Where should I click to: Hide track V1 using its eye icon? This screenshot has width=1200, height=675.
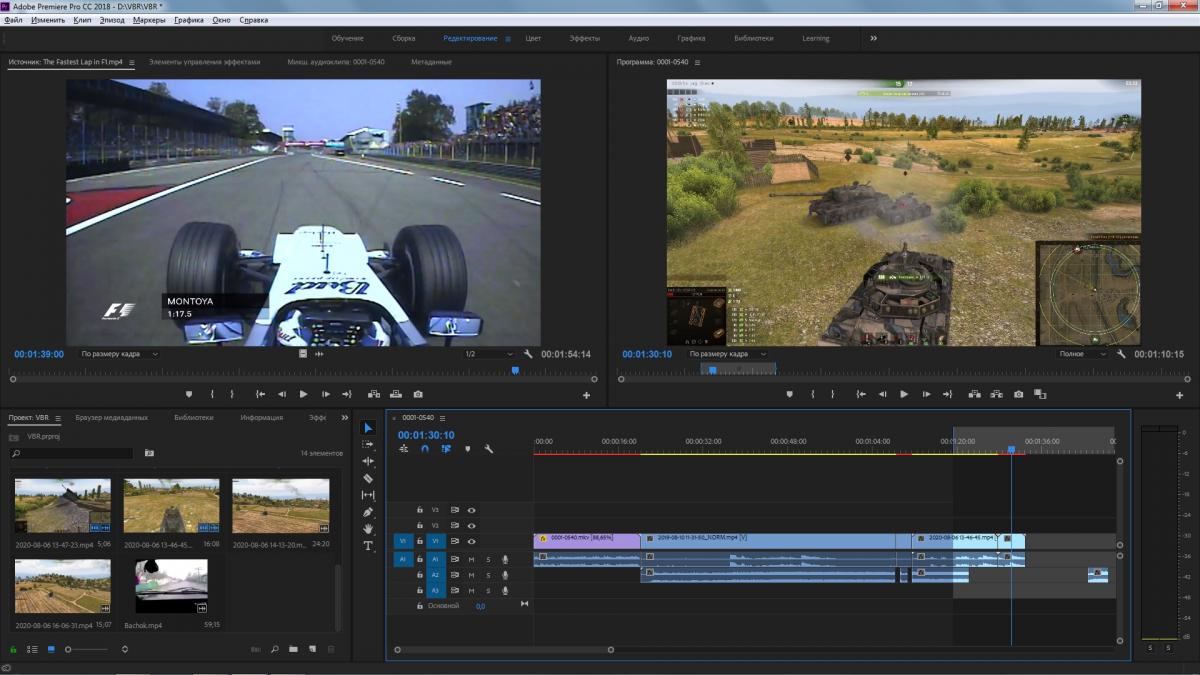click(x=471, y=541)
